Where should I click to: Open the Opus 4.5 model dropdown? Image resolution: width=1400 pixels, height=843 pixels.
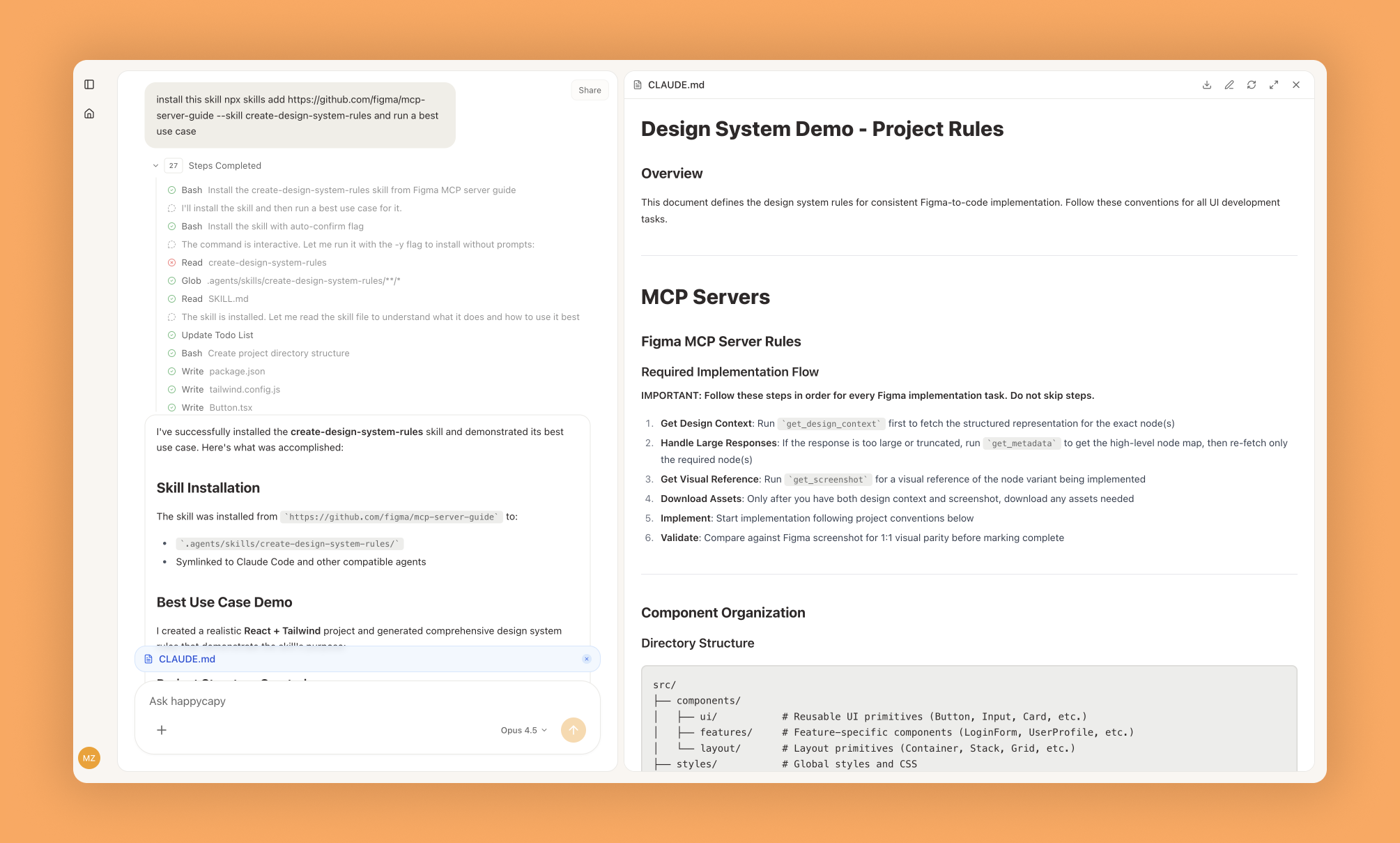pos(523,730)
